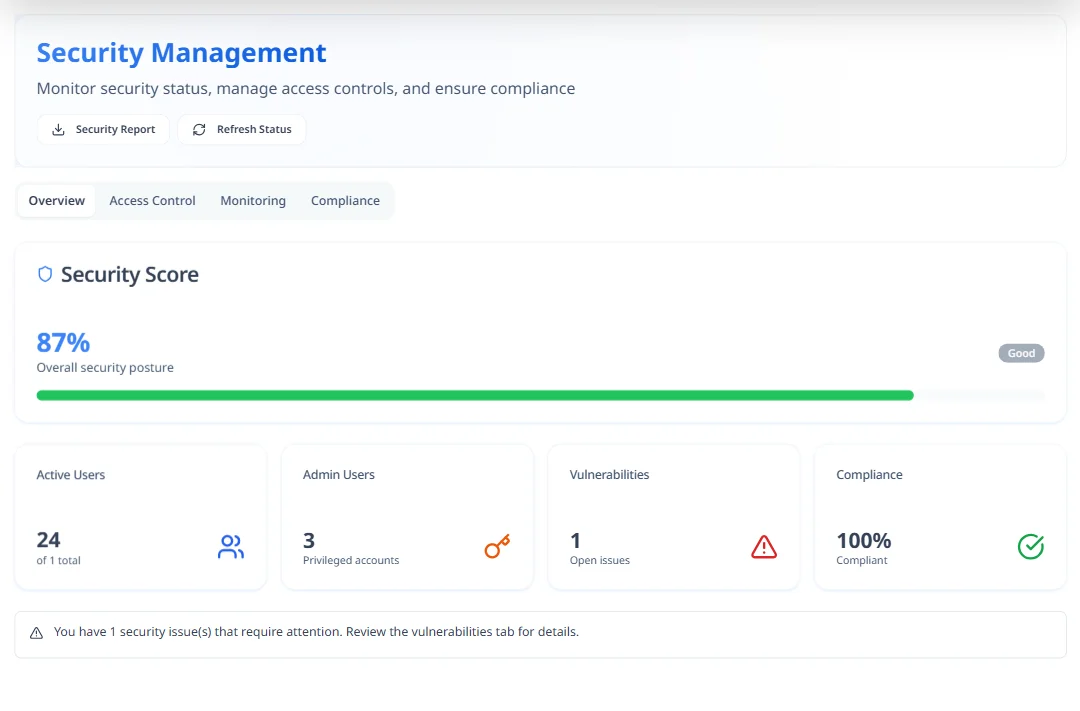
Task: Go to the Compliance tab
Action: click(x=345, y=200)
